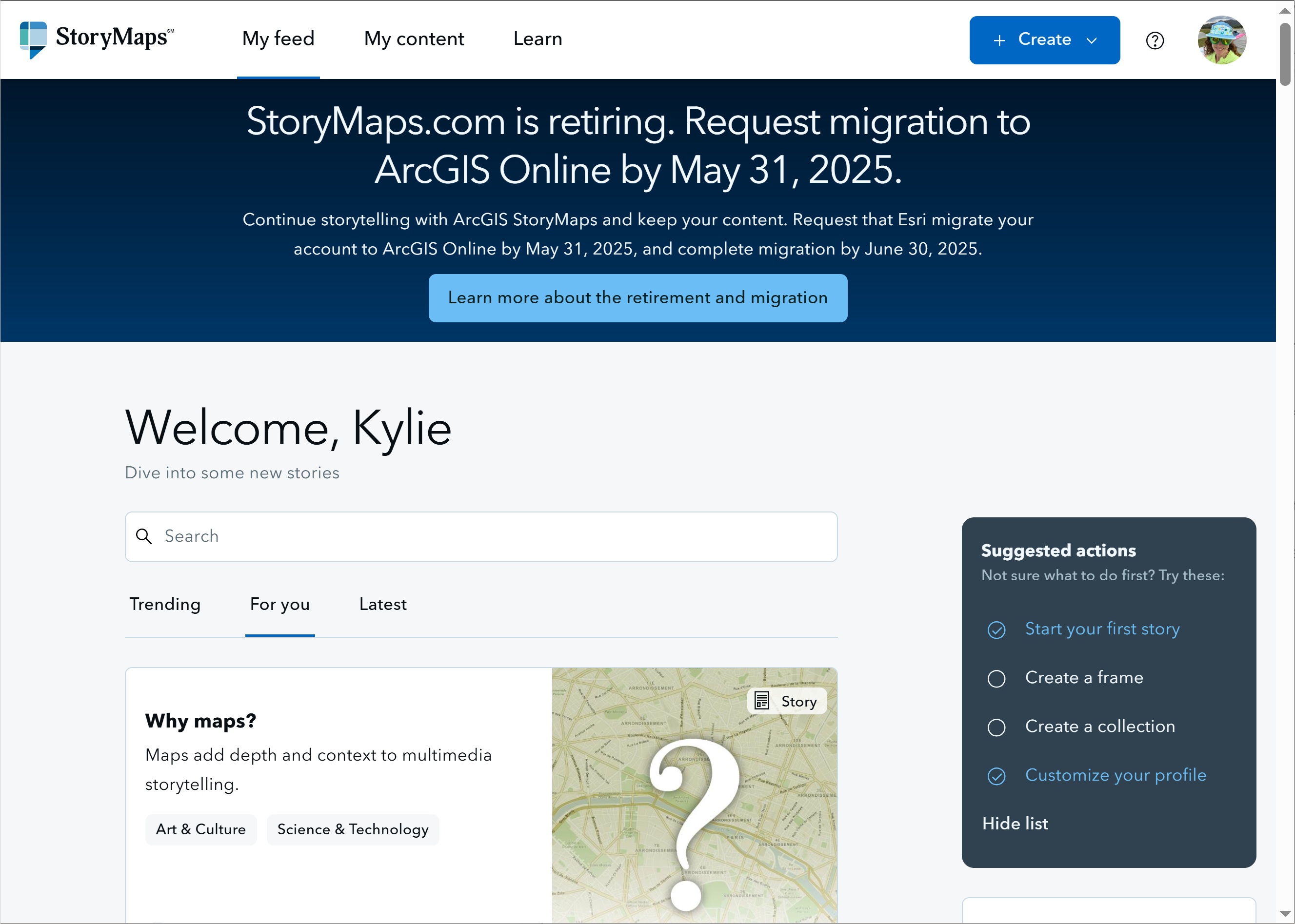
Task: Click the search magnifier icon
Action: [x=144, y=536]
